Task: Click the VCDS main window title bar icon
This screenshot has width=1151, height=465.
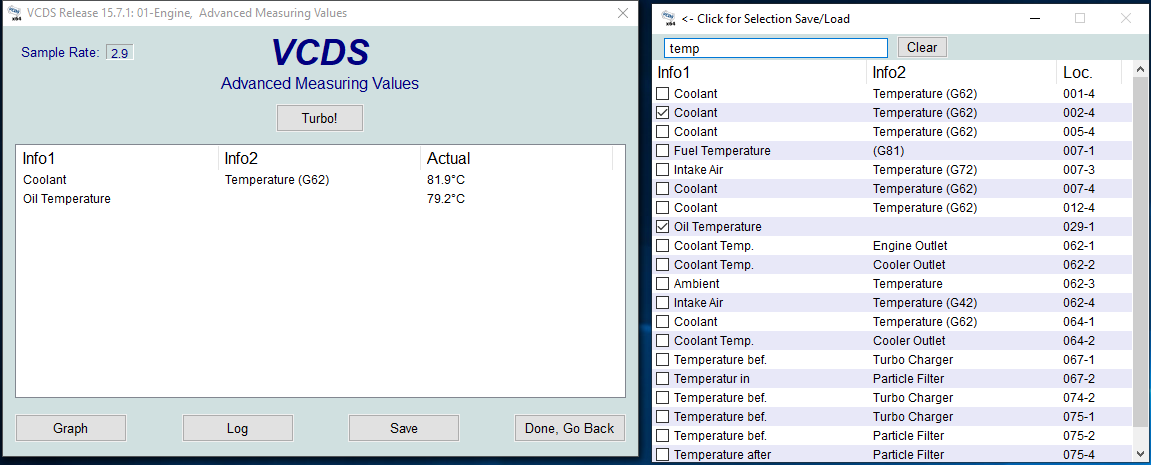Action: tap(12, 13)
